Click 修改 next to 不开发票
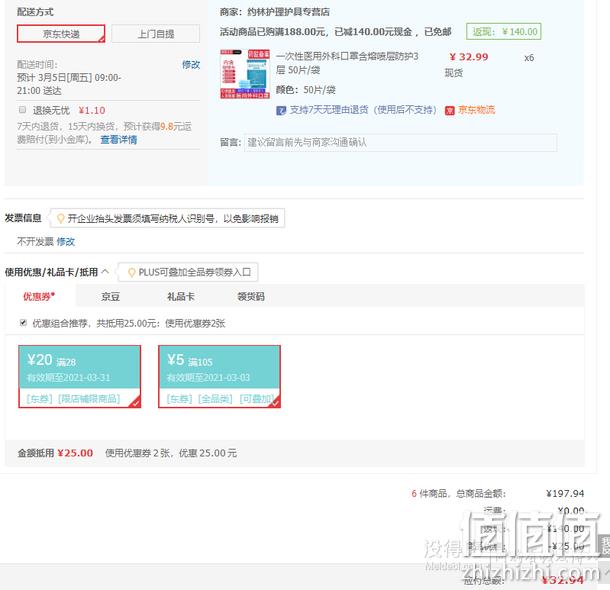This screenshot has height=590, width=610. click(x=65, y=242)
